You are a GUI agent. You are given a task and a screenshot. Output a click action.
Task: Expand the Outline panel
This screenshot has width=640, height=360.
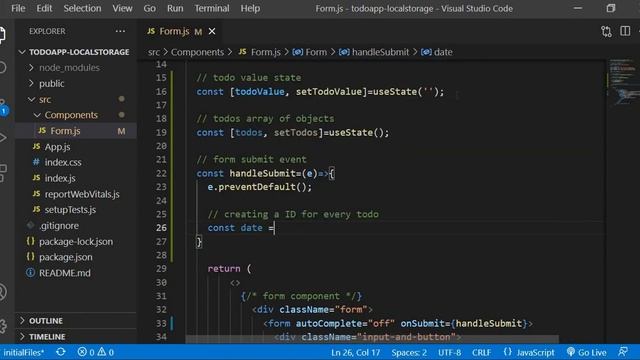coord(76,321)
